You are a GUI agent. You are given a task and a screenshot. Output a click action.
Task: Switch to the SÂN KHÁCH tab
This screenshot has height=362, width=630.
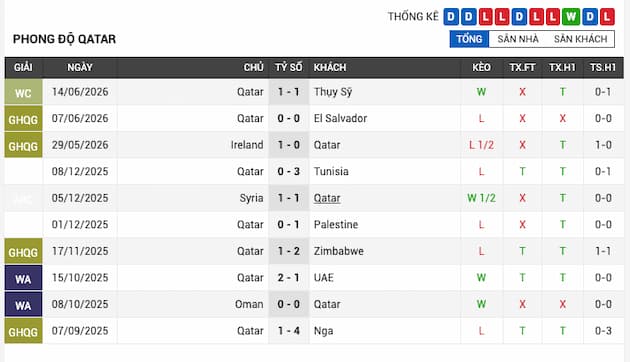tap(580, 39)
